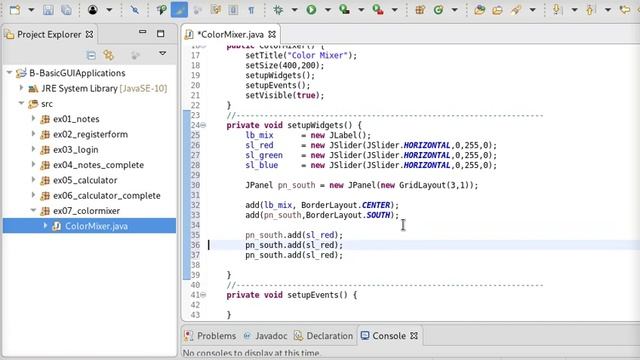Click line number 36 in the gutter
The image size is (640, 360).
pos(196,245)
